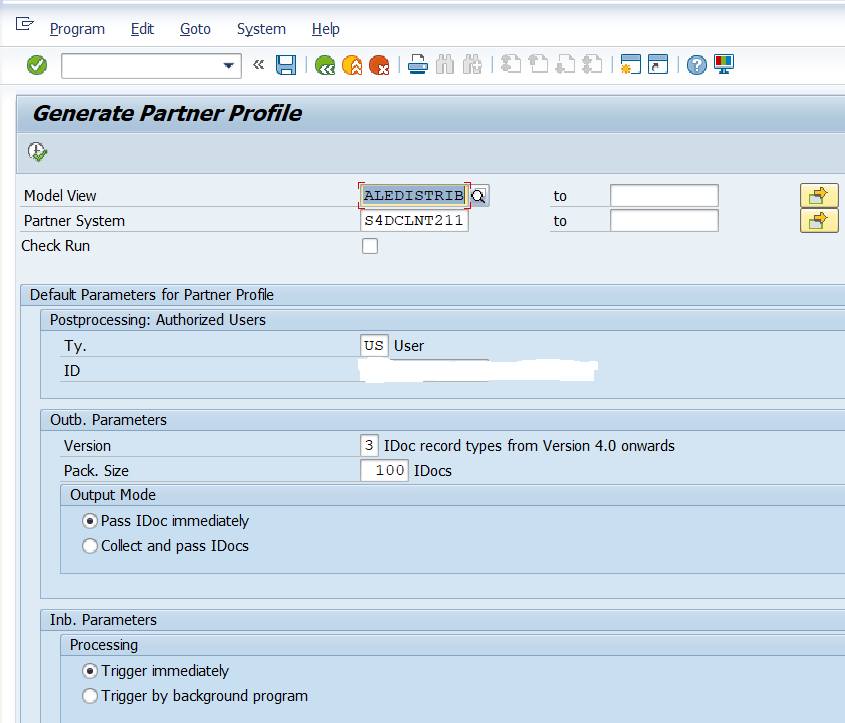This screenshot has width=845, height=723.
Task: Click the Find (binoculars) icon
Action: 444,64
